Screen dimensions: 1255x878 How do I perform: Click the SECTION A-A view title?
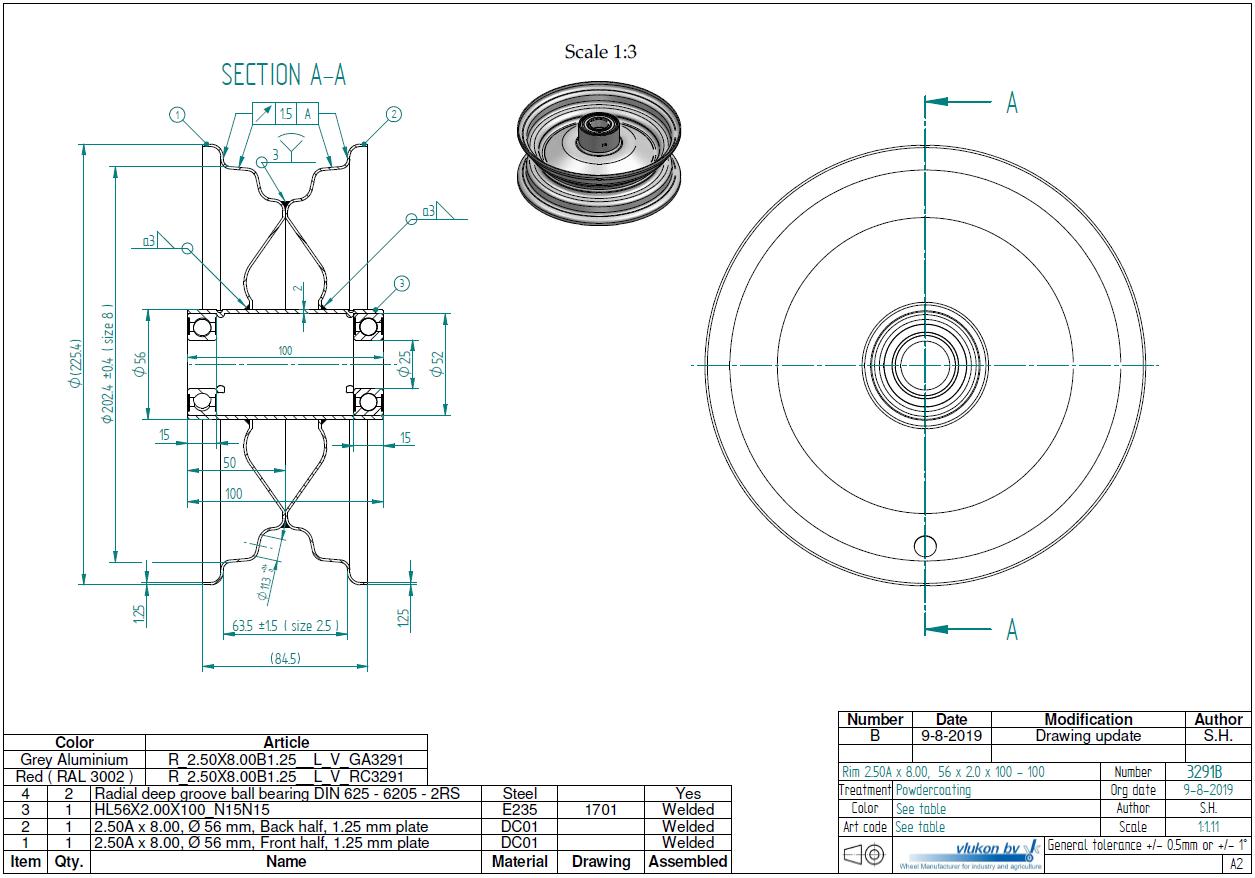(283, 75)
